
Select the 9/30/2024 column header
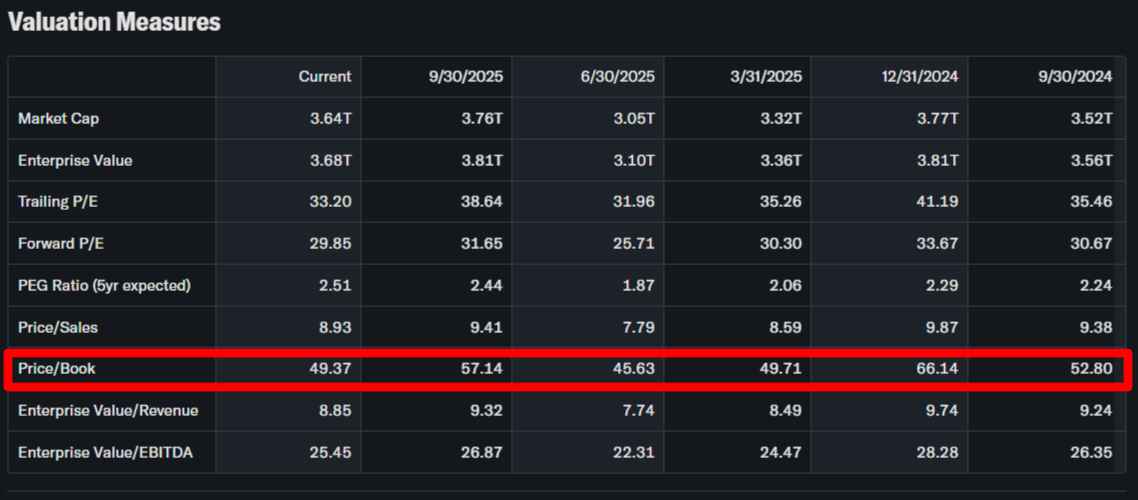pyautogui.click(x=1075, y=77)
